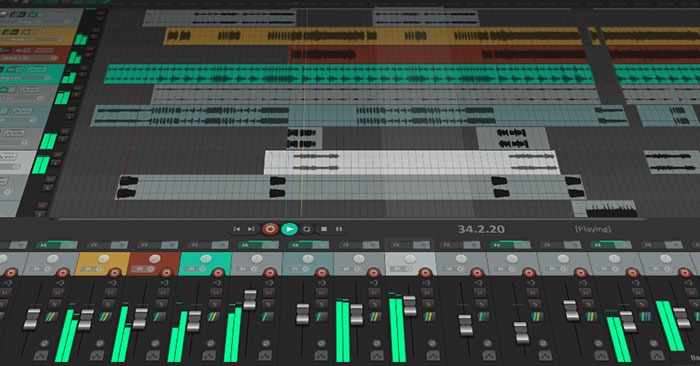700x366 pixels.
Task: Click the volume fader of teal strip
Action: 194,321
